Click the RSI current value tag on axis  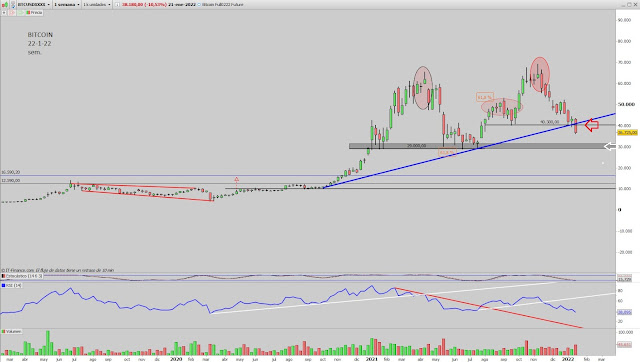[x=624, y=312]
